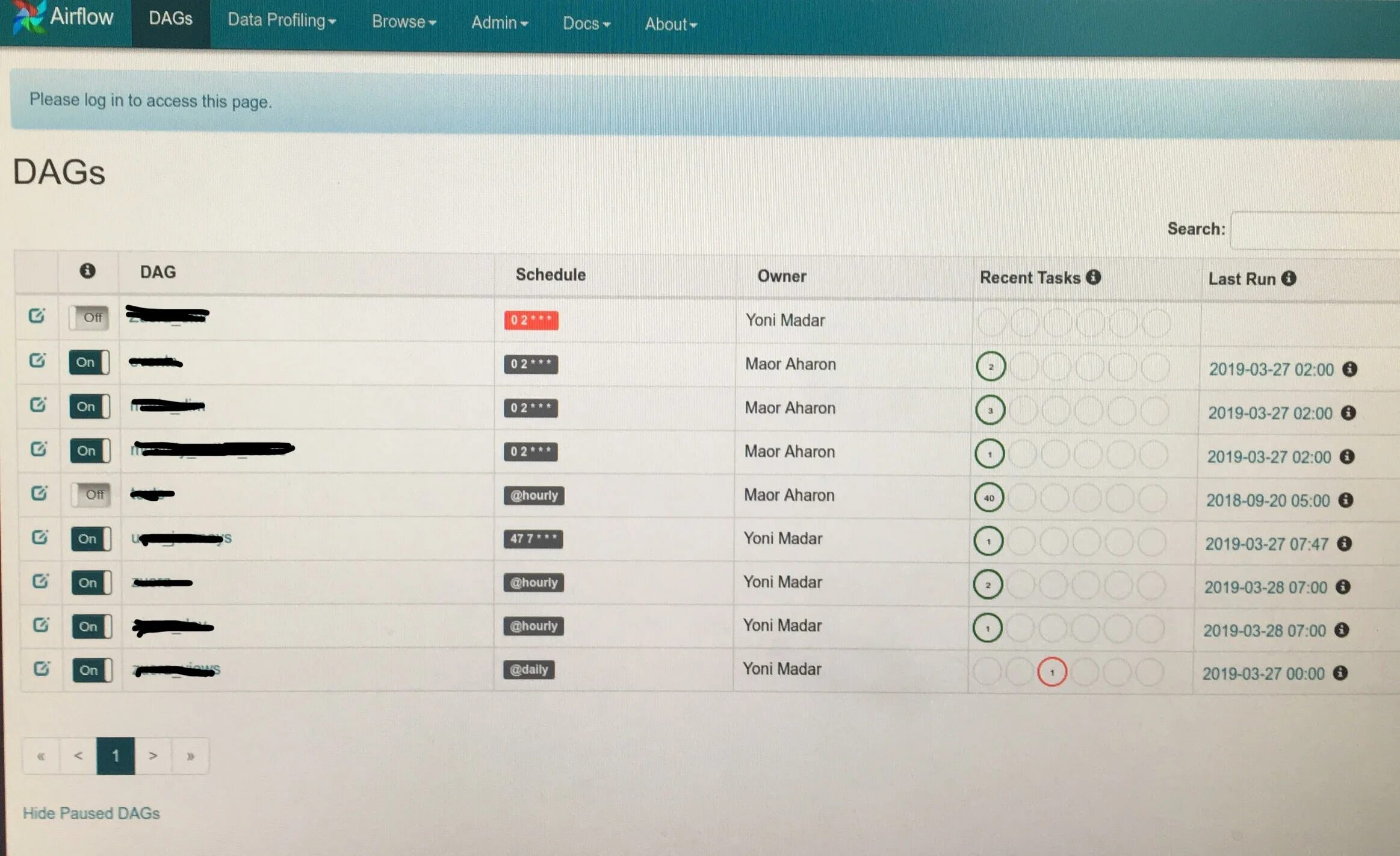
Task: Click inside the Search input field
Action: (x=1315, y=230)
